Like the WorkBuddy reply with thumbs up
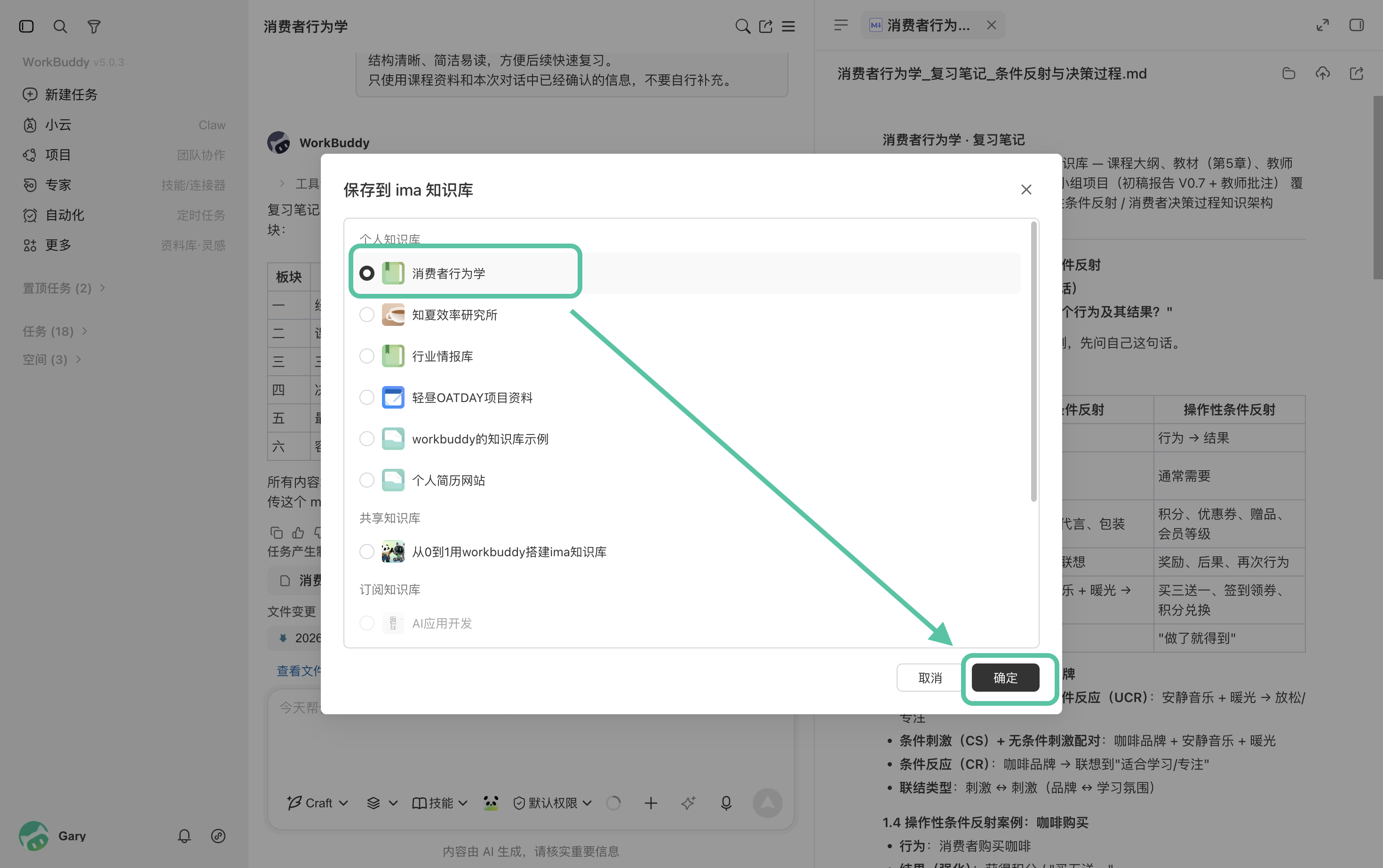The width and height of the screenshot is (1383, 868). click(x=298, y=532)
